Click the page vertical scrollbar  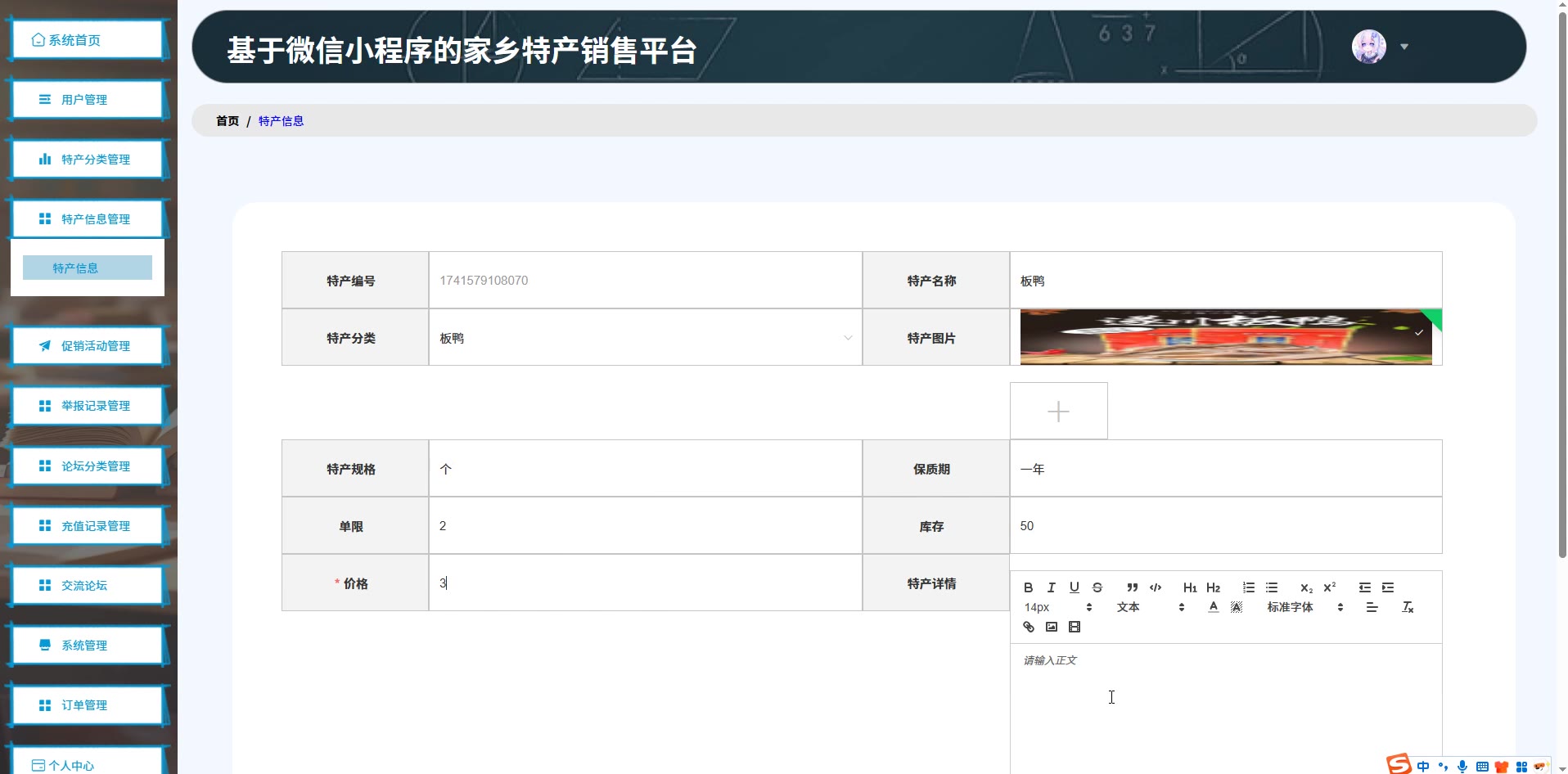(x=1562, y=286)
